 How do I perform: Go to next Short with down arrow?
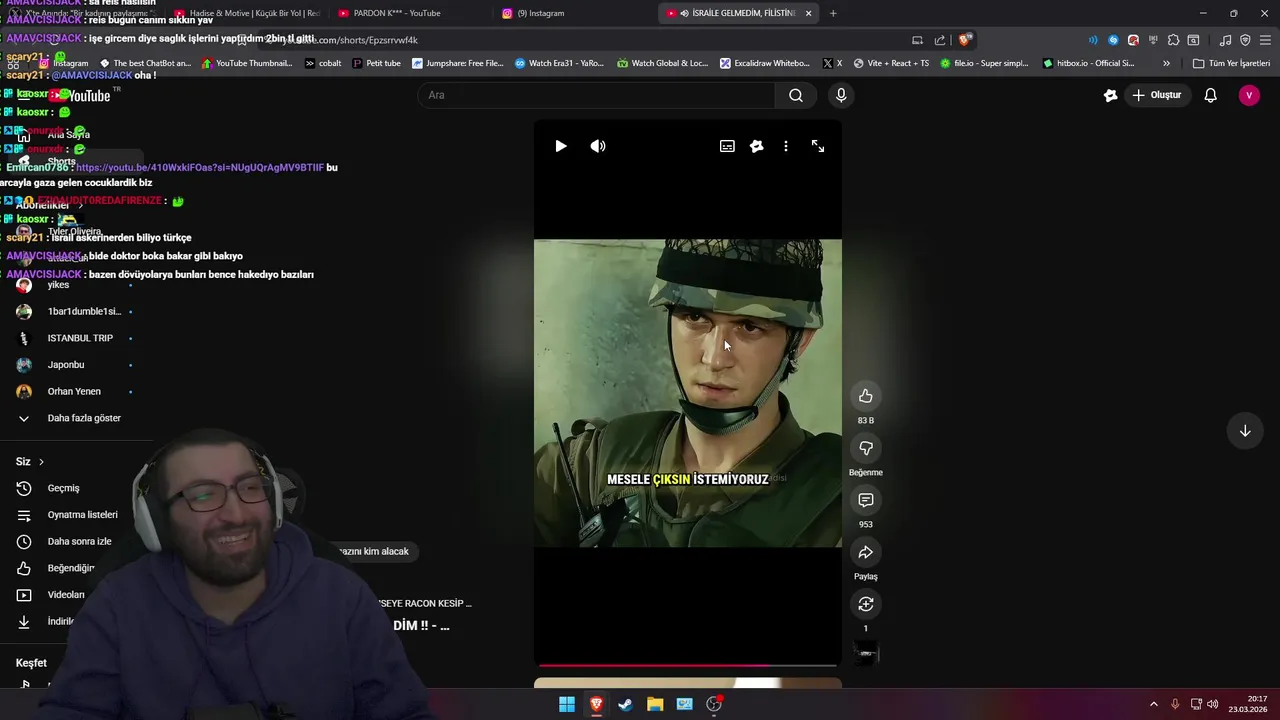click(x=1245, y=431)
